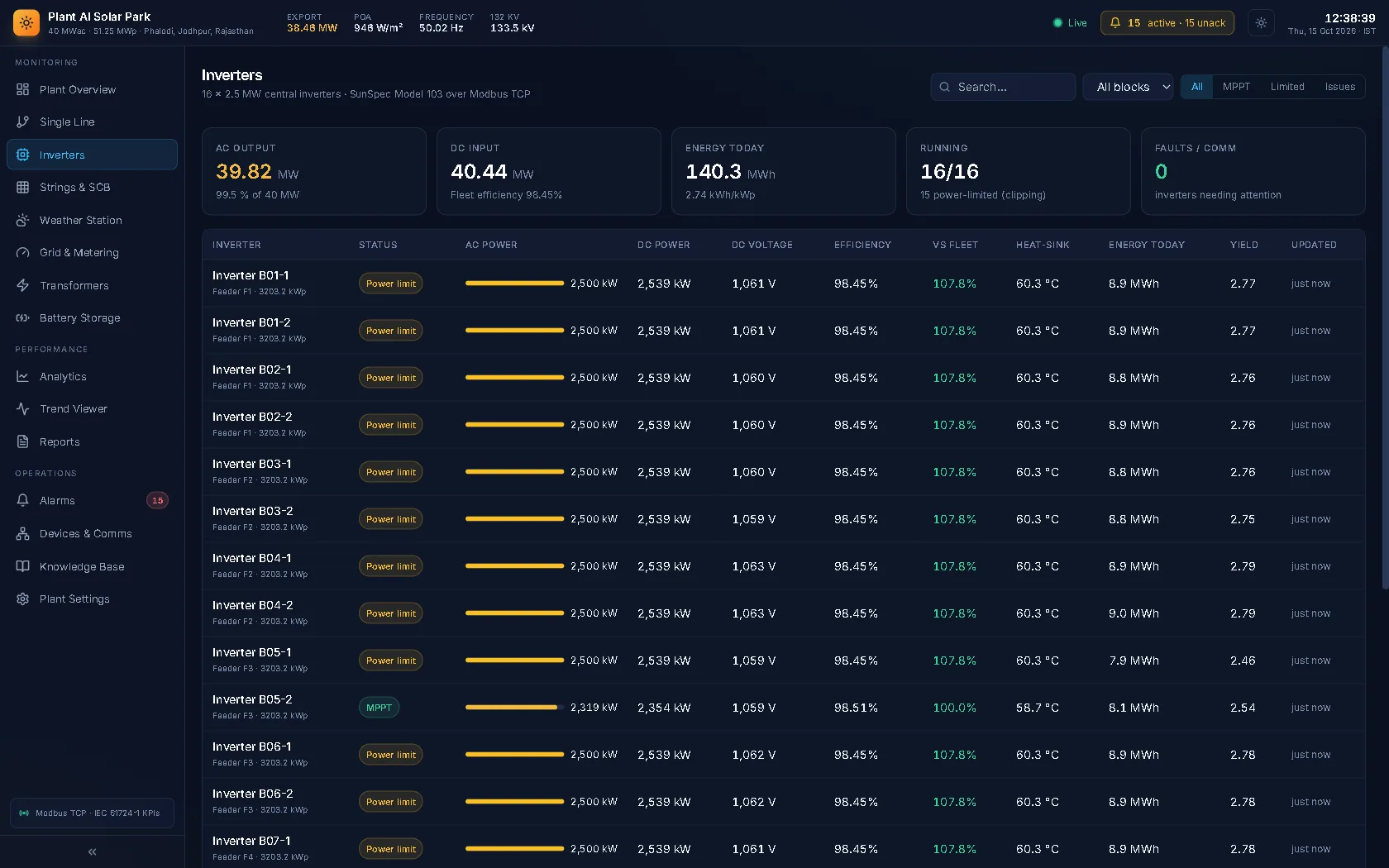Sort table by AC Power column header

point(491,245)
